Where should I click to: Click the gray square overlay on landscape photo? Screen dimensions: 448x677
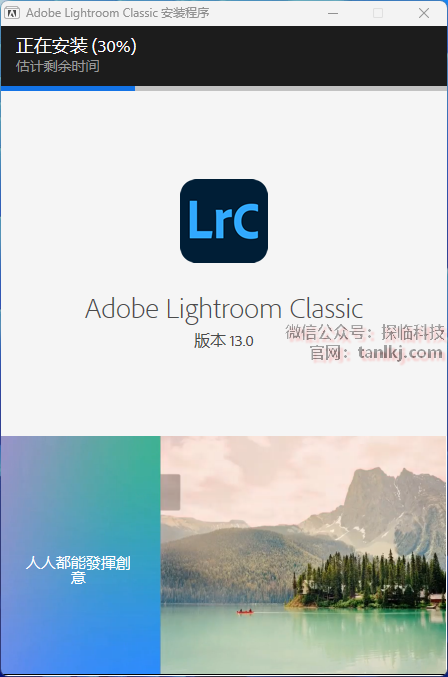click(170, 492)
